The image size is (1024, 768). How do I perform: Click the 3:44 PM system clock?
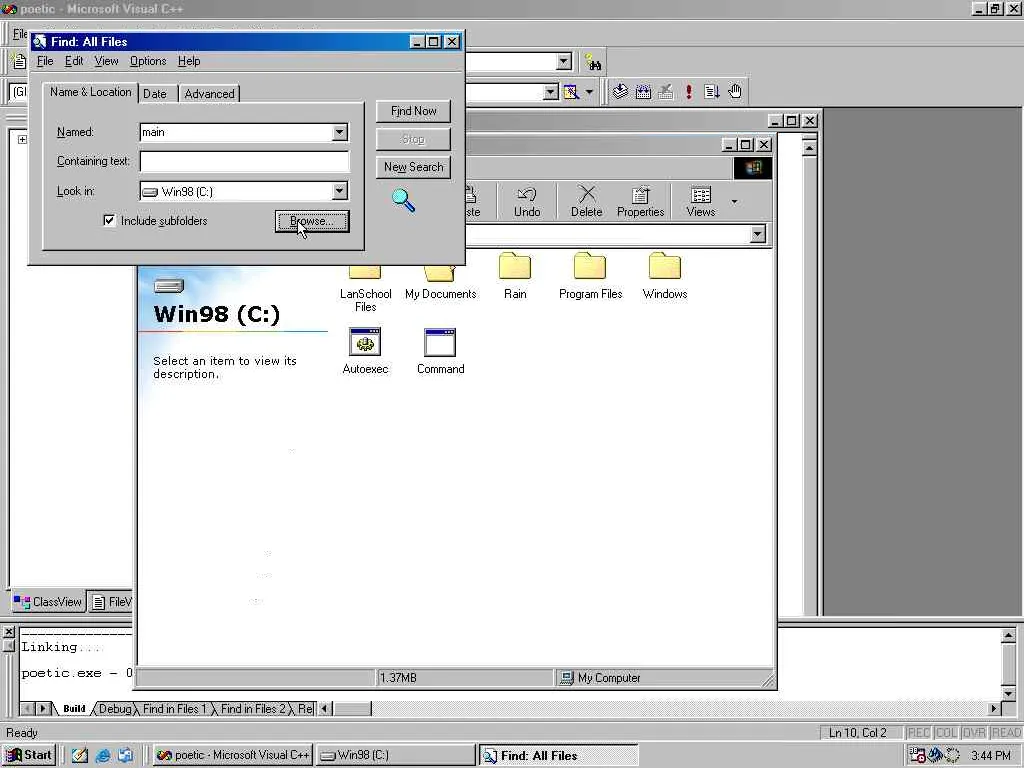pos(991,756)
